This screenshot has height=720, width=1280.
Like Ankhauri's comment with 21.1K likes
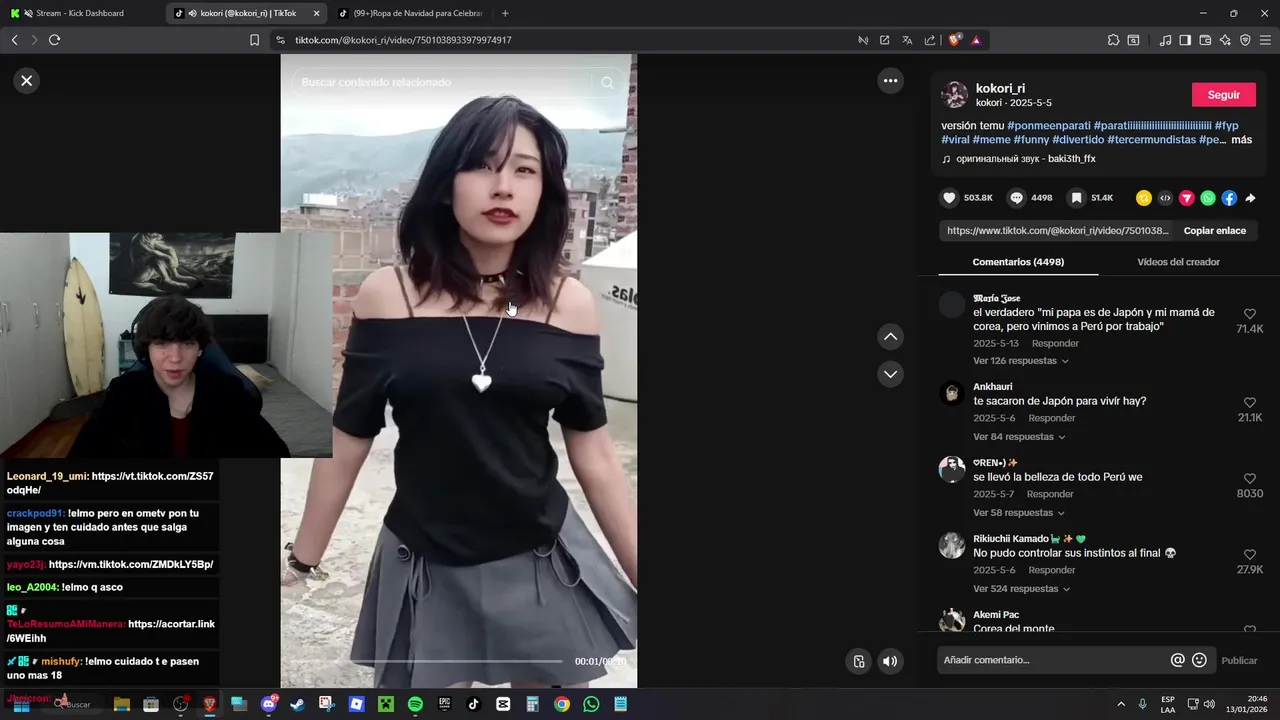[1249, 403]
